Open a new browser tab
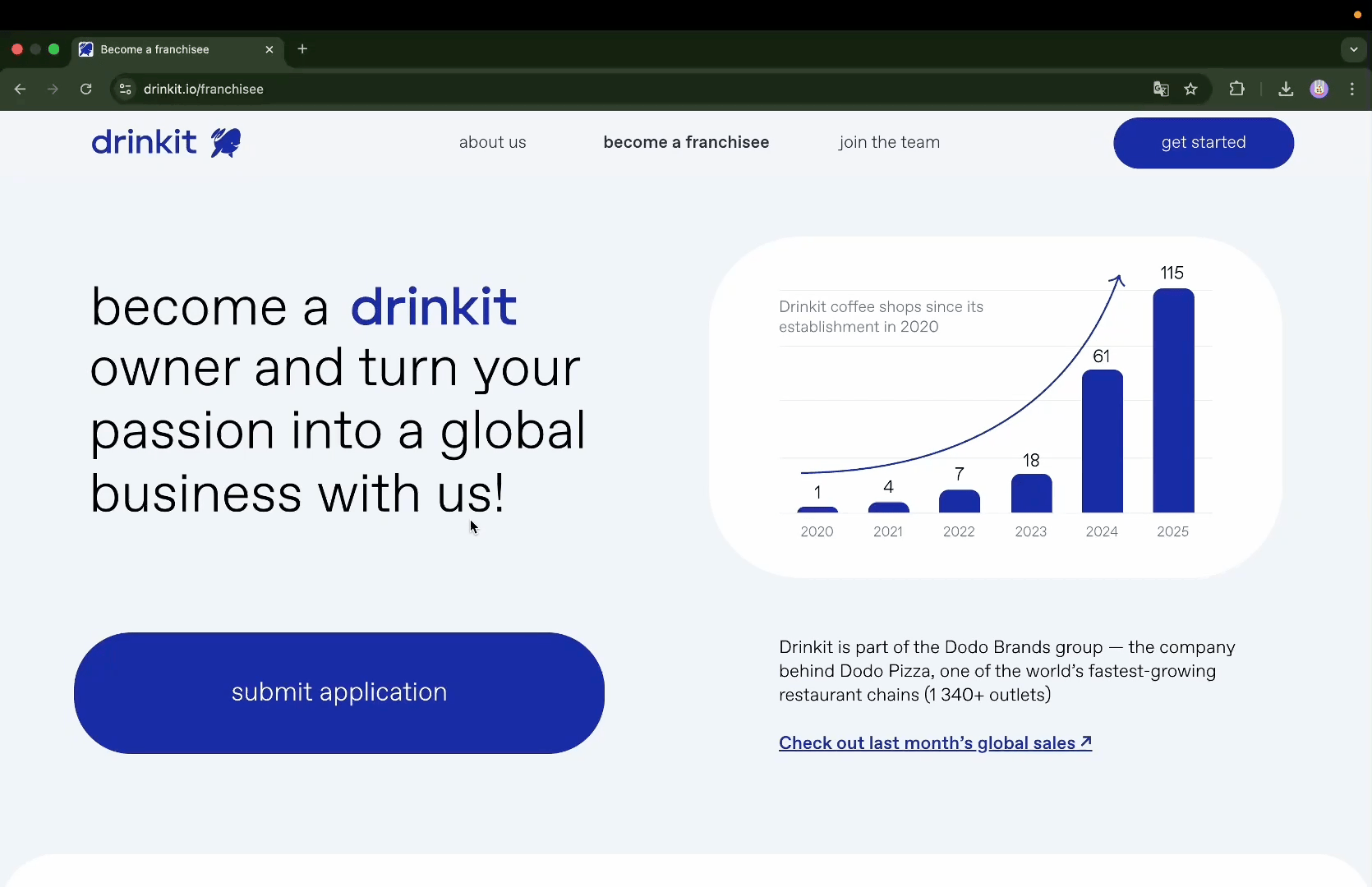This screenshot has width=1372, height=887. coord(302,49)
